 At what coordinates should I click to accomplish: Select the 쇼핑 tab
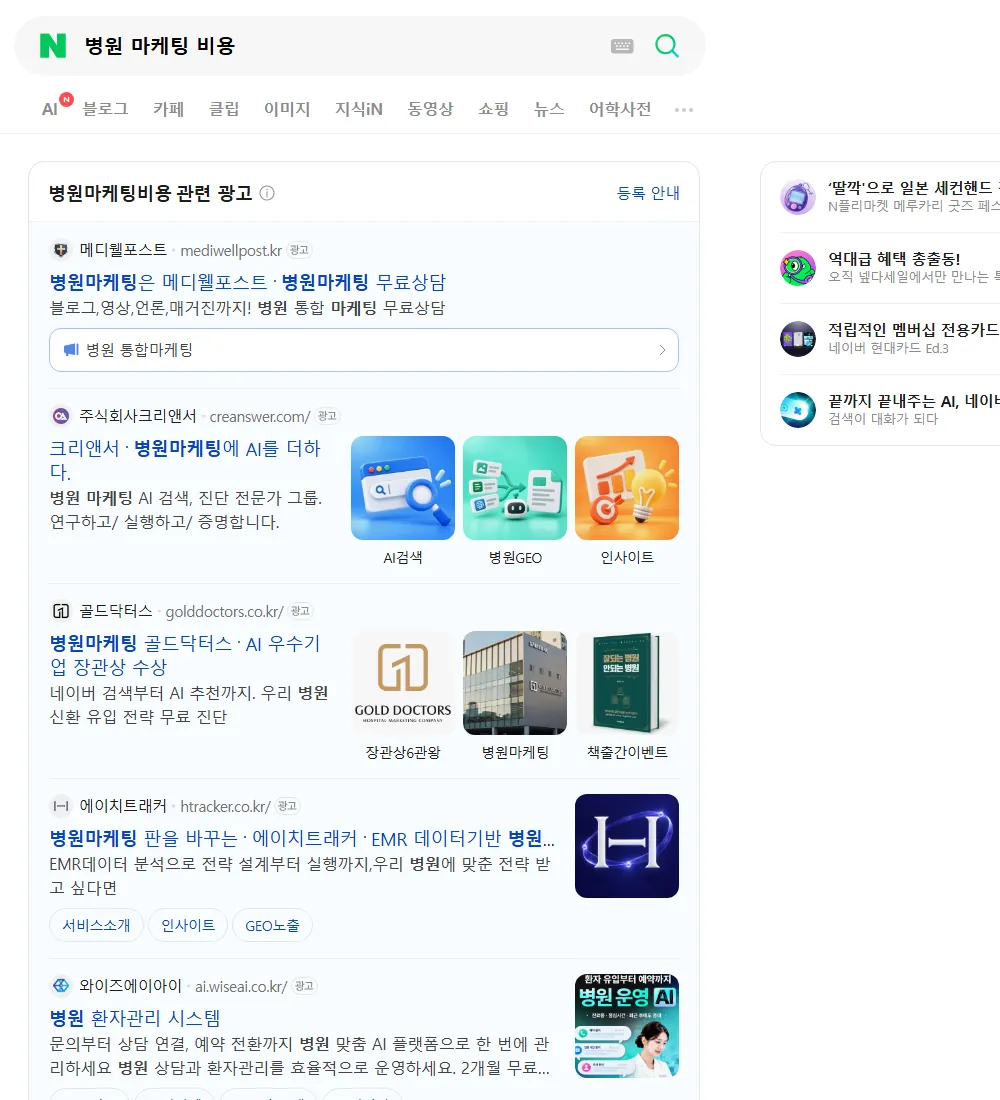click(x=493, y=109)
